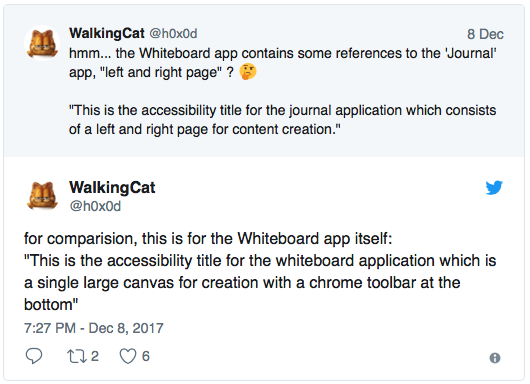Click the reply speech bubble icon
The image size is (530, 384).
[34, 356]
